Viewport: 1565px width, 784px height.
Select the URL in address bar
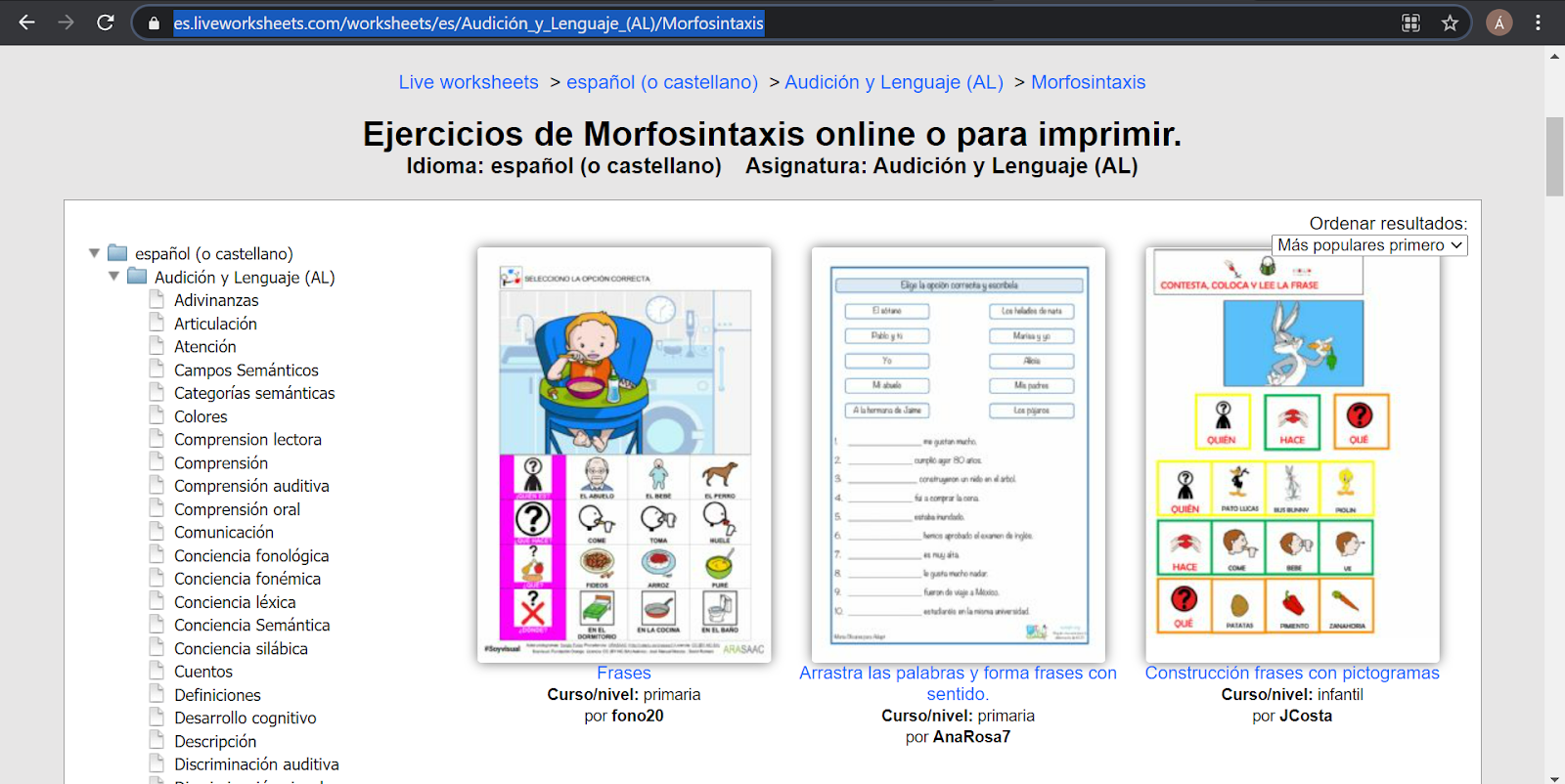coord(469,22)
